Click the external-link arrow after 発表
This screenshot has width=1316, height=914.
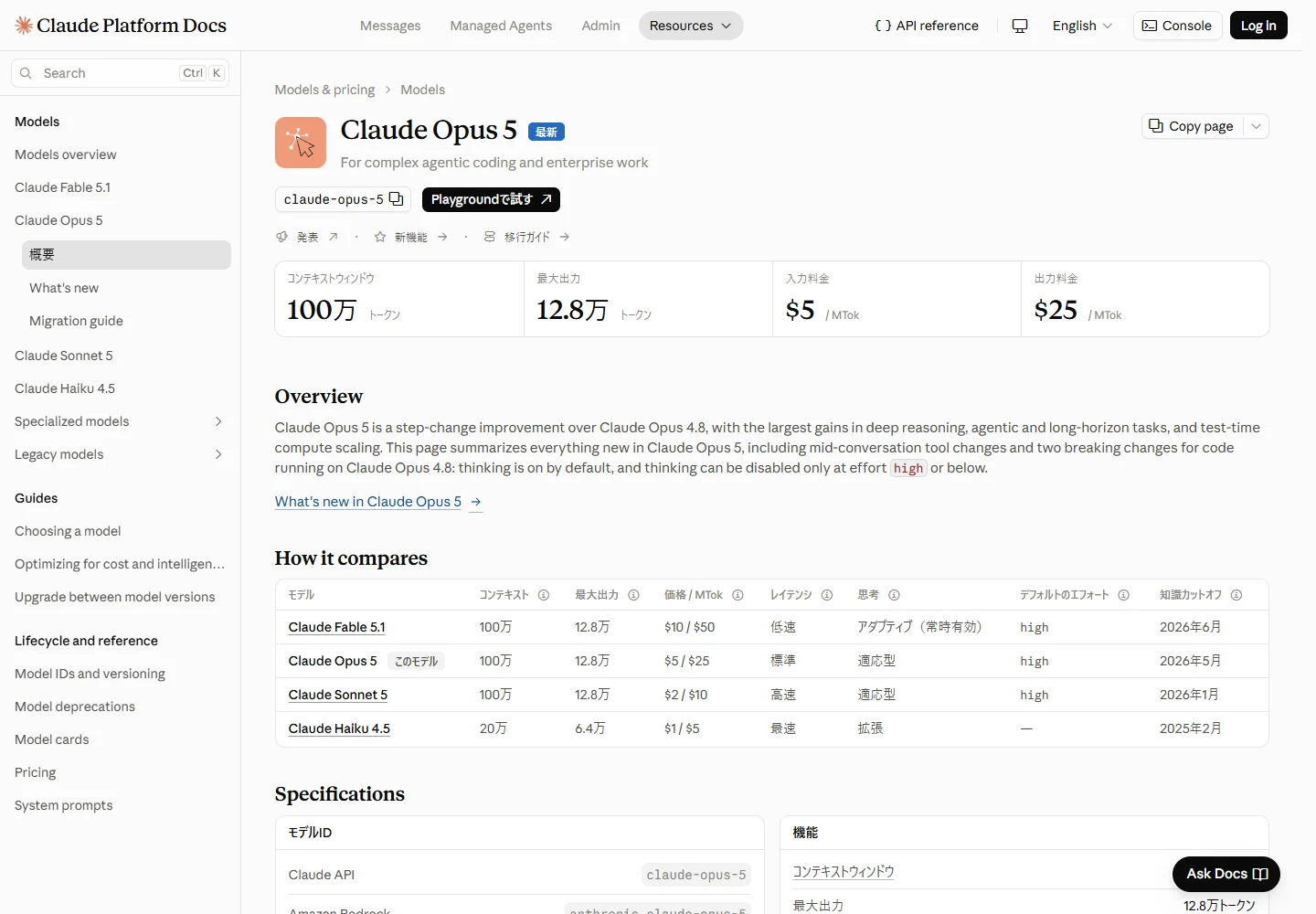pyautogui.click(x=334, y=237)
